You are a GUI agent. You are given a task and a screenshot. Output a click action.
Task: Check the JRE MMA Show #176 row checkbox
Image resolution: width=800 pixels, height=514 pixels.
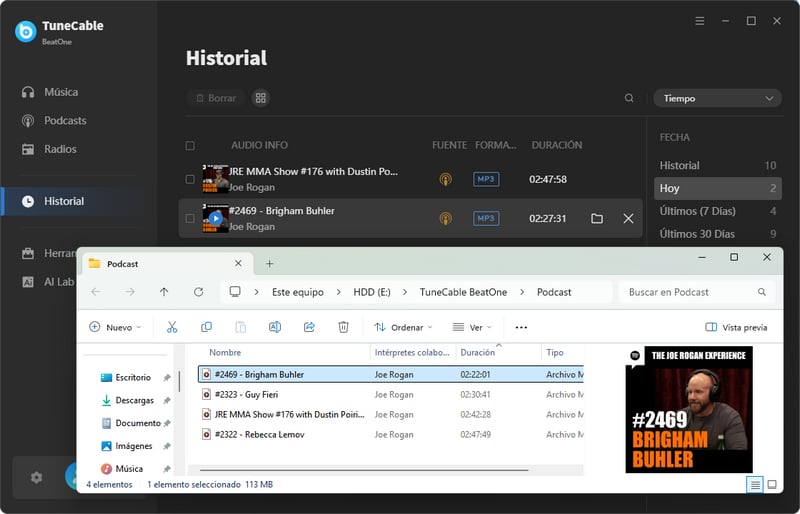point(190,179)
